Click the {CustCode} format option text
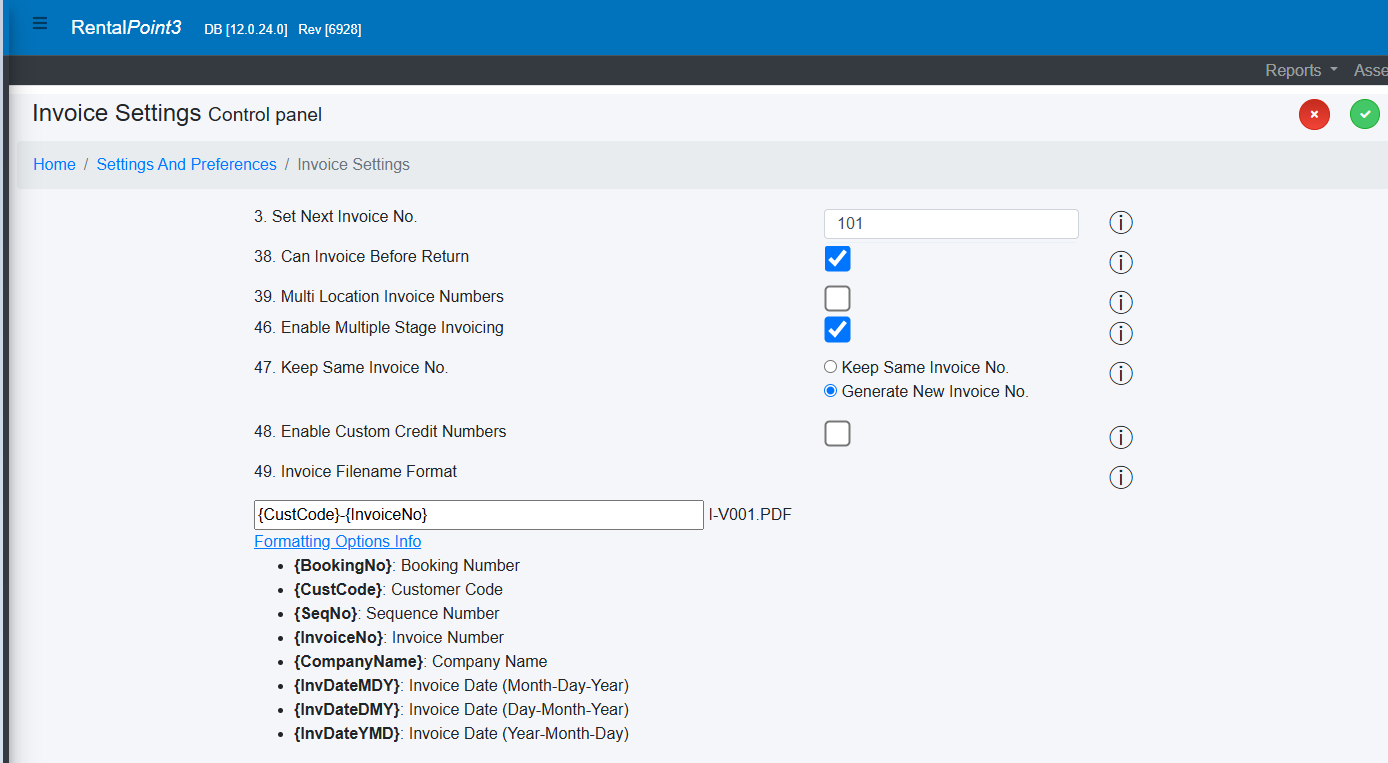This screenshot has width=1388, height=763. coord(338,589)
